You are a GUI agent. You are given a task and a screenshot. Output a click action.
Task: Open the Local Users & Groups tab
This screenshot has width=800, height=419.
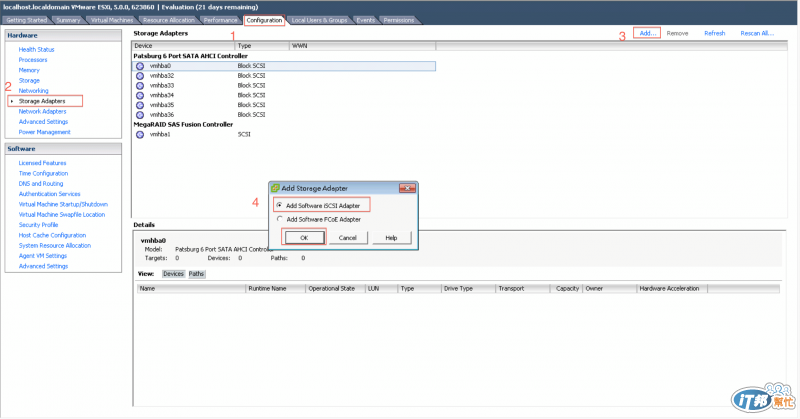(x=319, y=20)
